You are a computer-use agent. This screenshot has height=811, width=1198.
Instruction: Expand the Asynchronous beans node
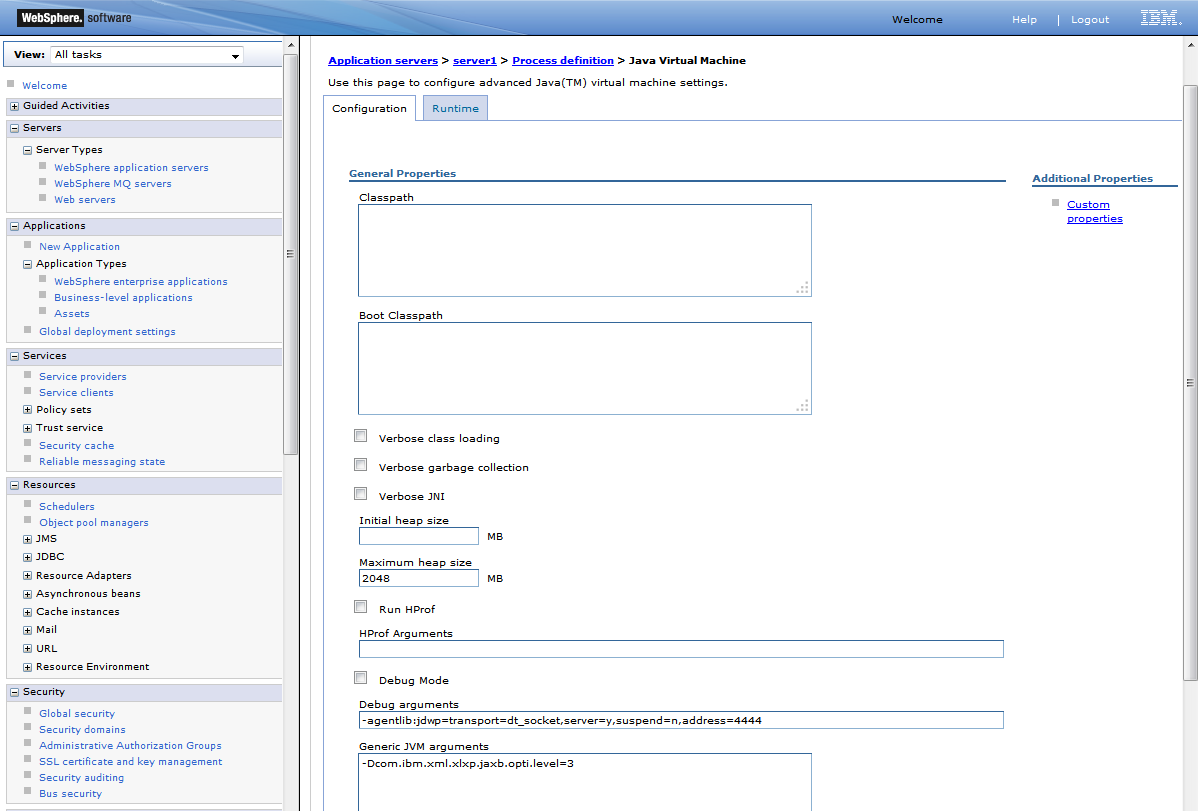pos(28,594)
